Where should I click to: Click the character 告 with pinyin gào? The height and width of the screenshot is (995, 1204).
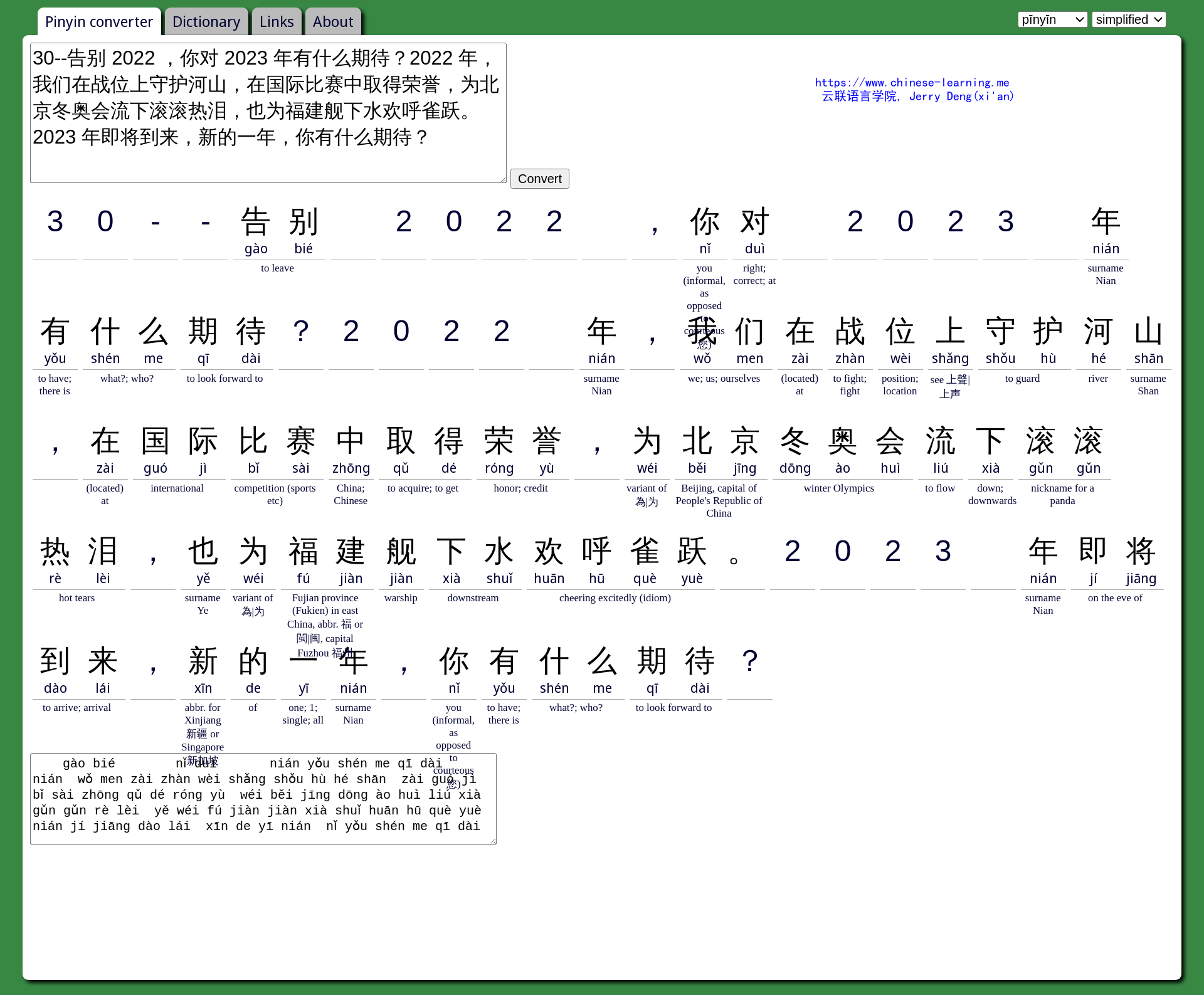pos(256,221)
